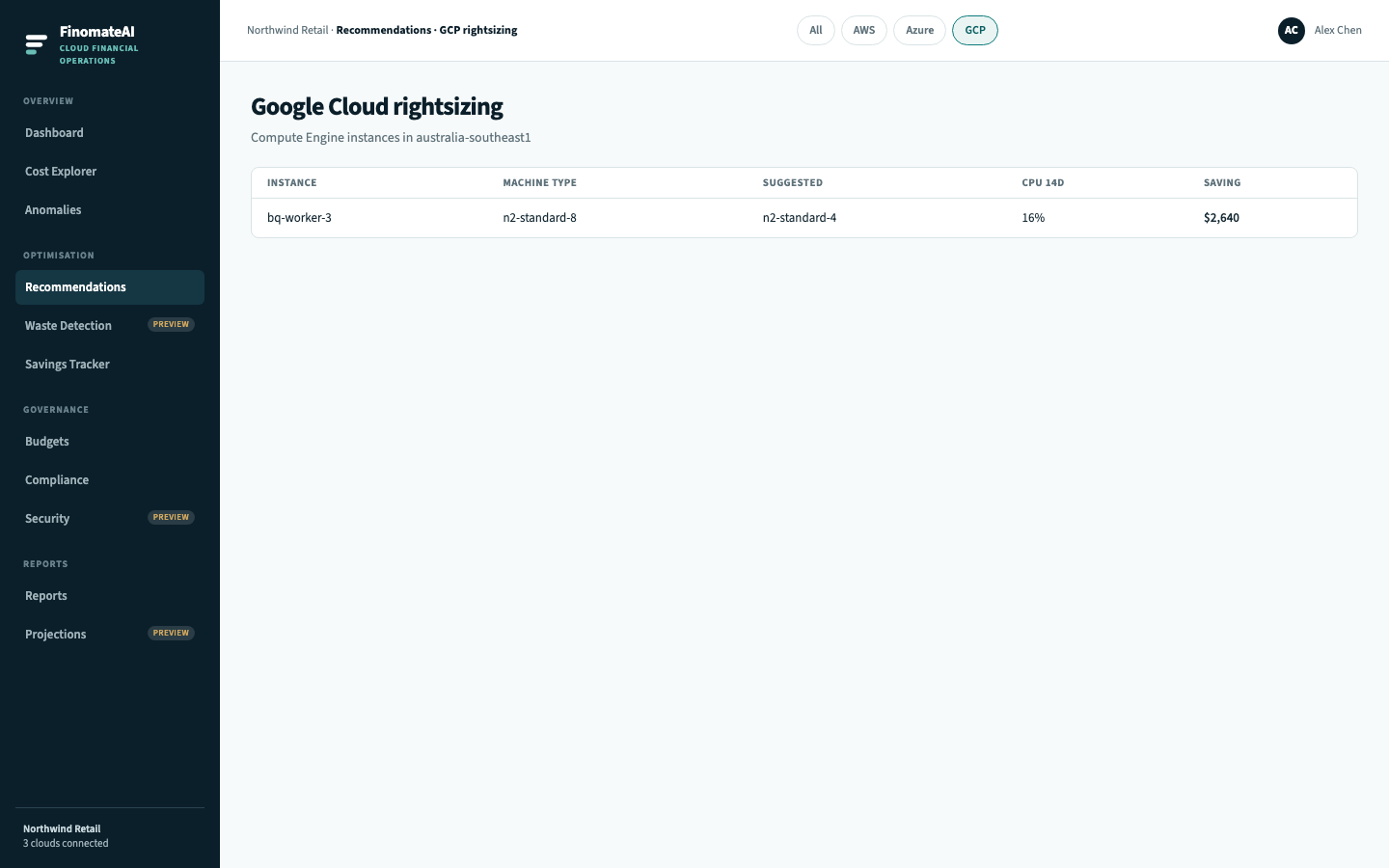This screenshot has height=868, width=1389.
Task: Click the n2-standard-8 machine type cell
Action: [540, 218]
